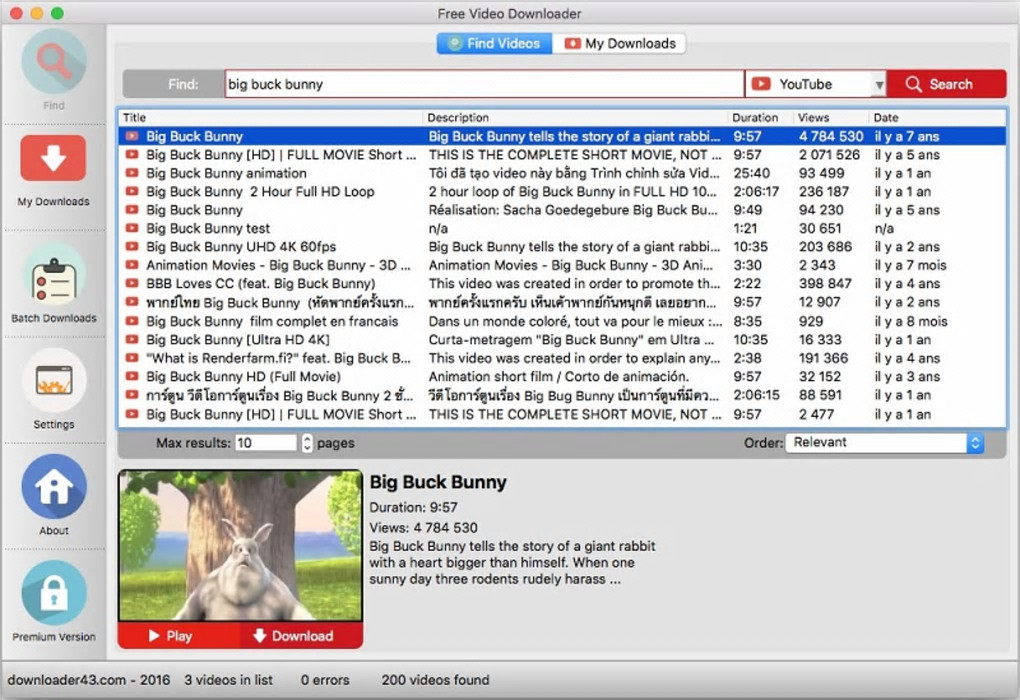Click the 25:40 duration cell
Image resolution: width=1020 pixels, height=700 pixels.
coord(751,174)
